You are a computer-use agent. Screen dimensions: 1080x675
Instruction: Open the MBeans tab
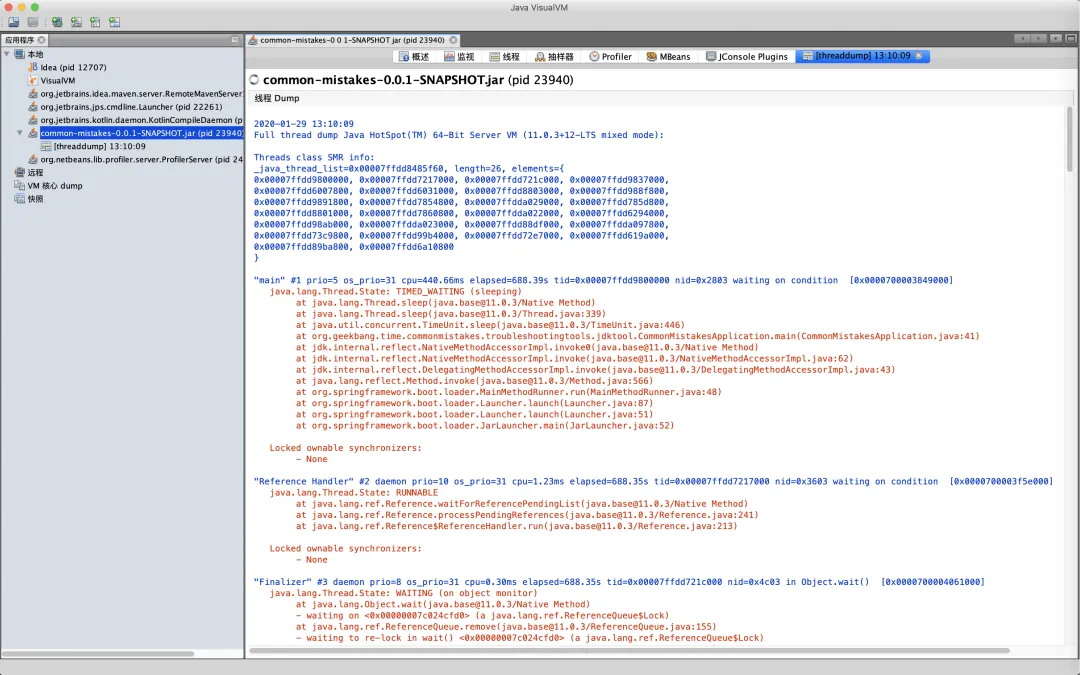tap(668, 57)
